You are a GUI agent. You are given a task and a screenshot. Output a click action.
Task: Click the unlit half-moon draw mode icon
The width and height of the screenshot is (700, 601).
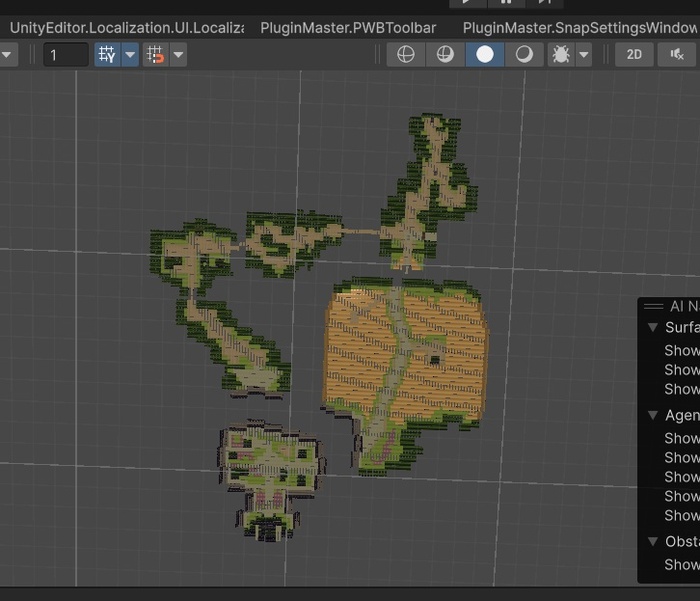click(524, 54)
